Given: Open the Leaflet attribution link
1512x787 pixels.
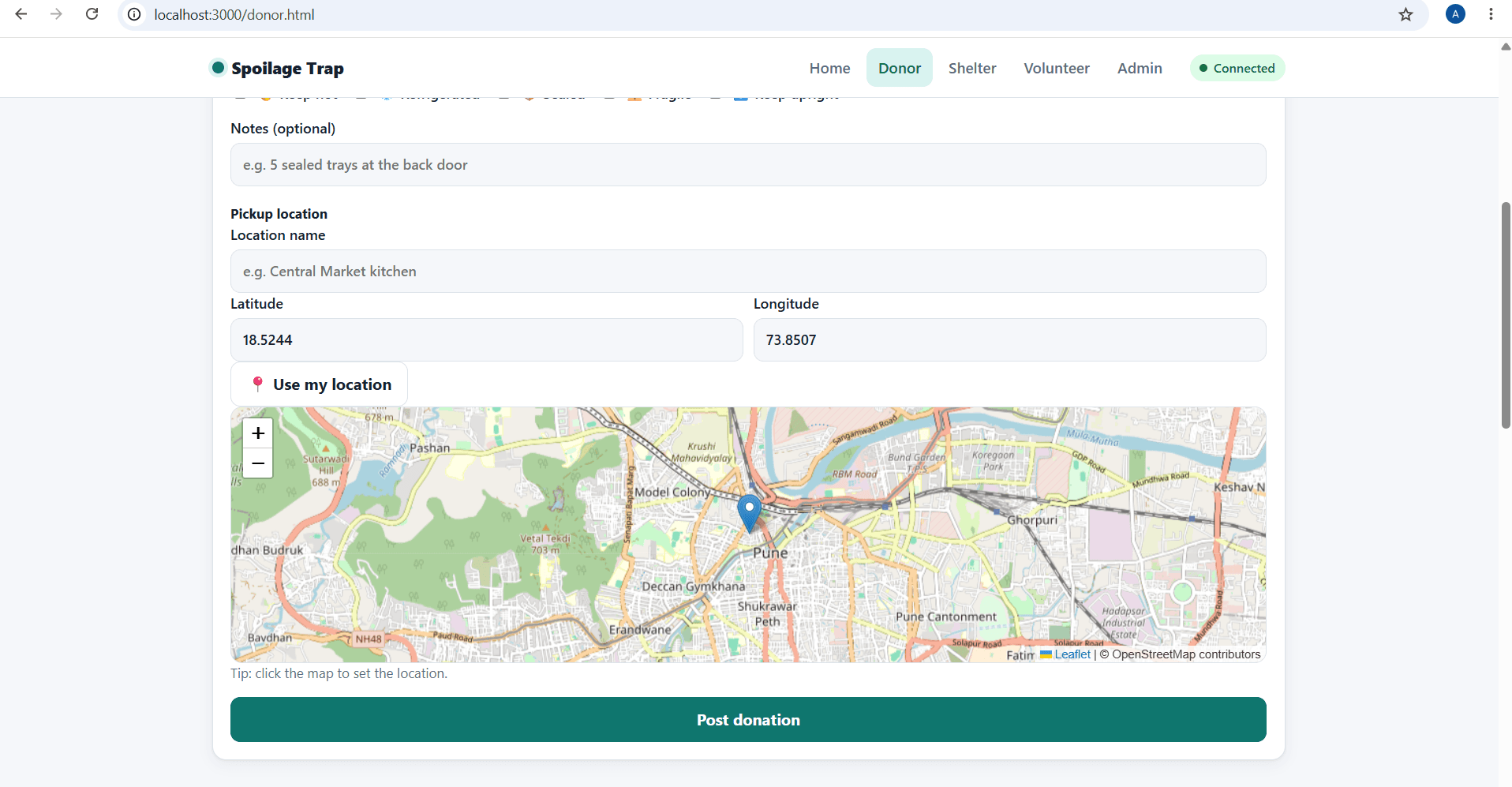Looking at the screenshot, I should click(x=1065, y=654).
